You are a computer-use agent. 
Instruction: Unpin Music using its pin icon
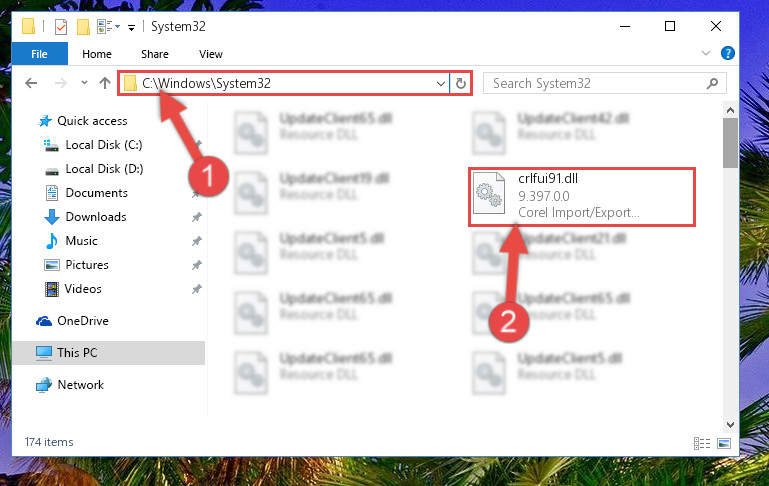coord(197,241)
